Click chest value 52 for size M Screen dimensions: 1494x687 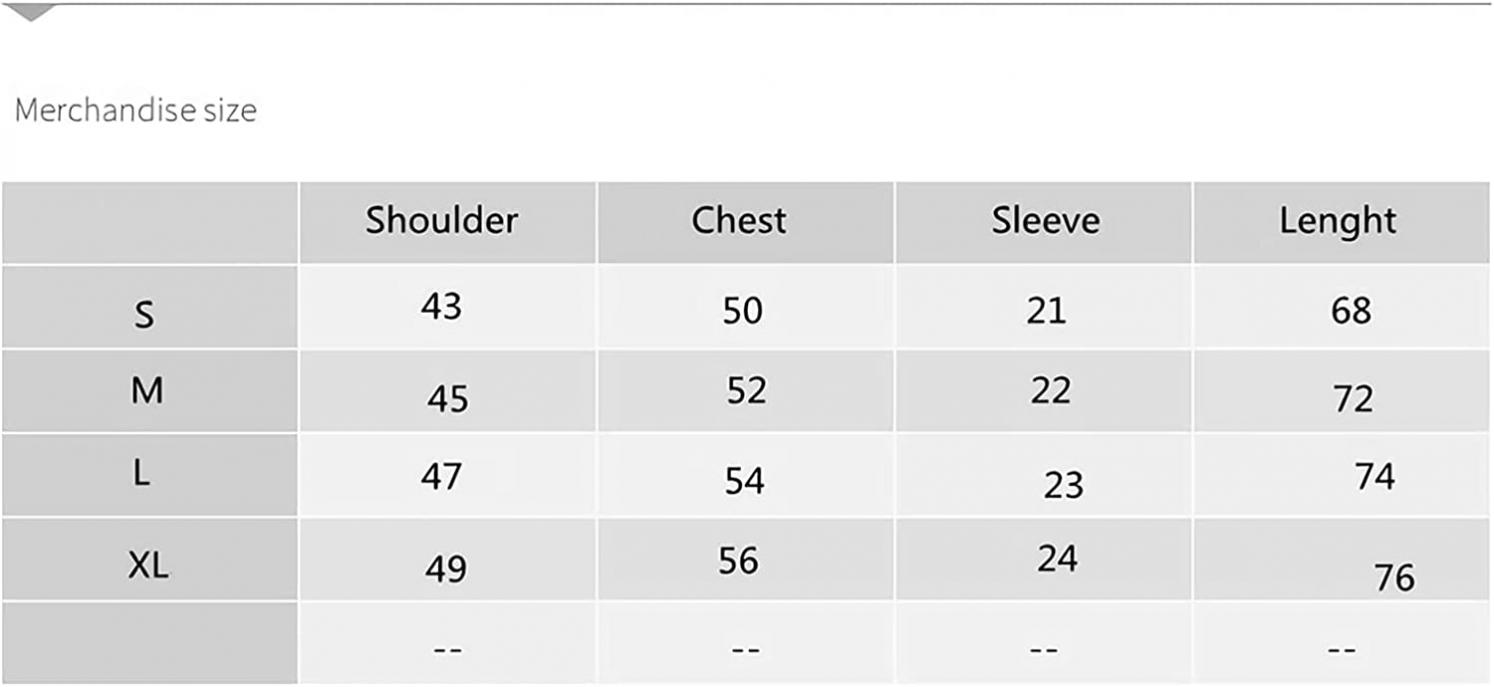[746, 390]
